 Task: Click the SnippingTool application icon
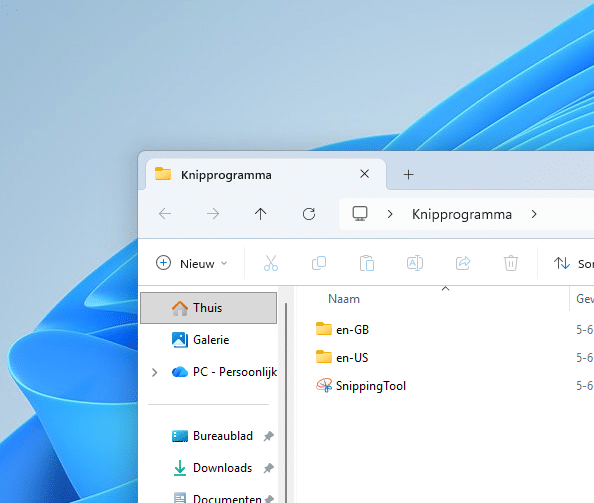click(x=324, y=385)
